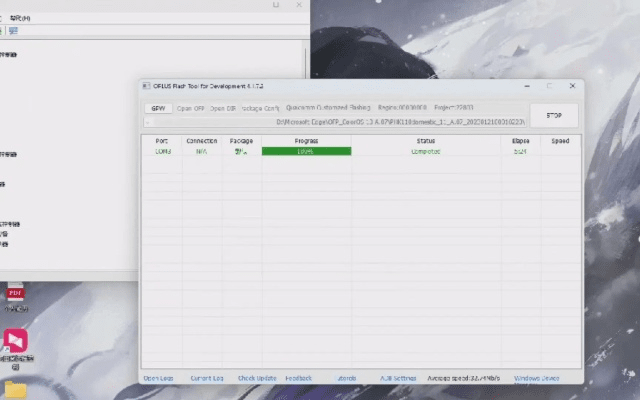Click the Check Update link
640x400 pixels.
257,379
